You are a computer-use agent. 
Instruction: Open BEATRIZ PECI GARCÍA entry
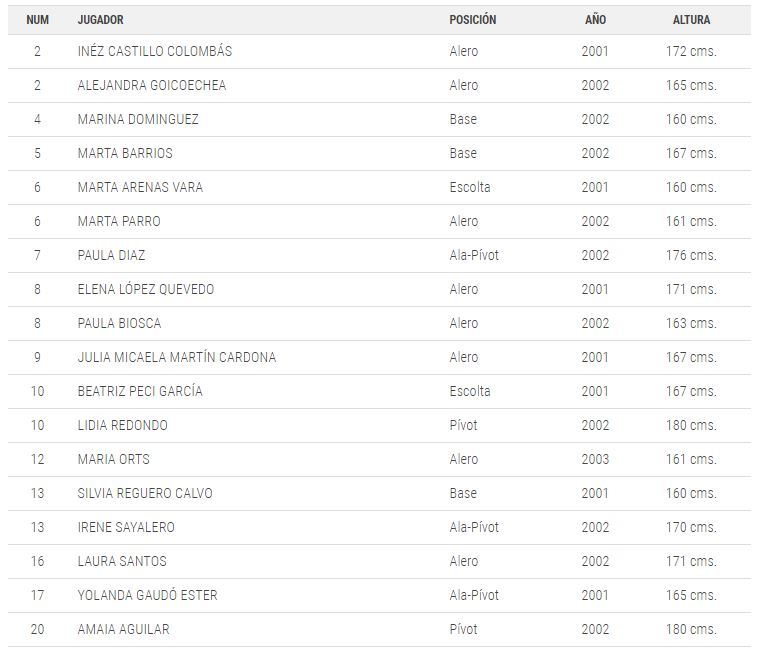pyautogui.click(x=140, y=391)
